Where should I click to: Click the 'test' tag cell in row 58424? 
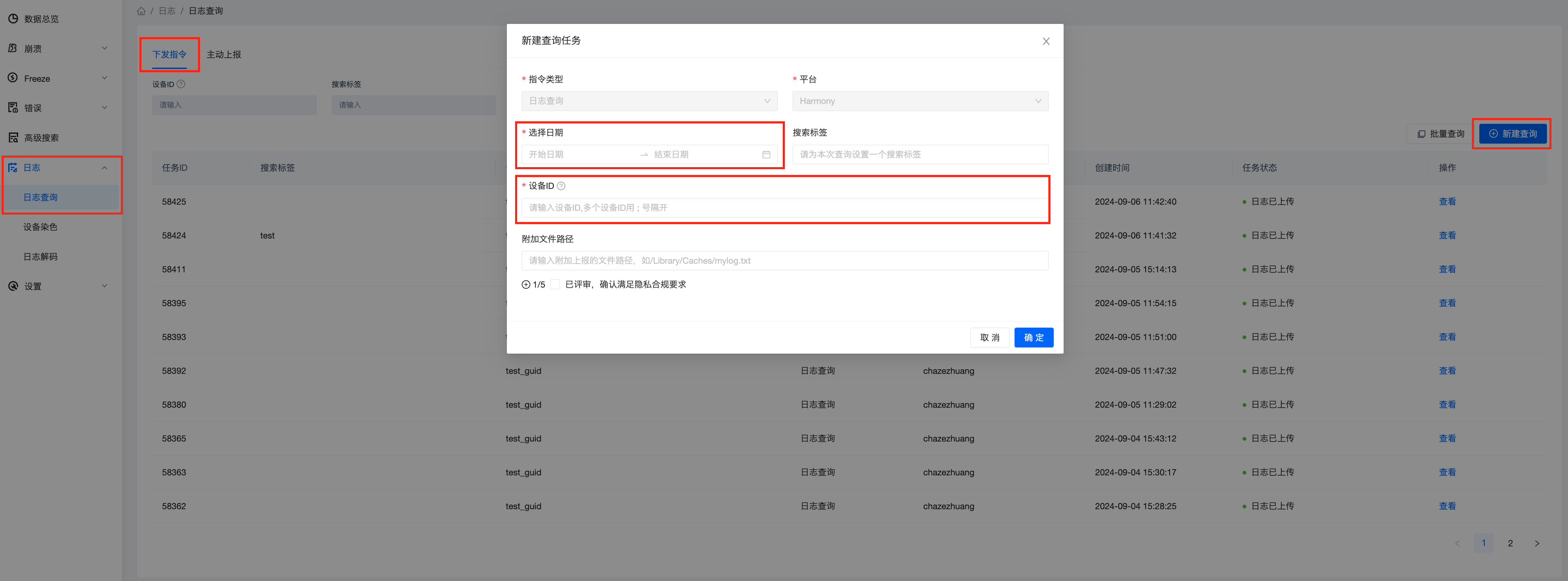coord(267,236)
